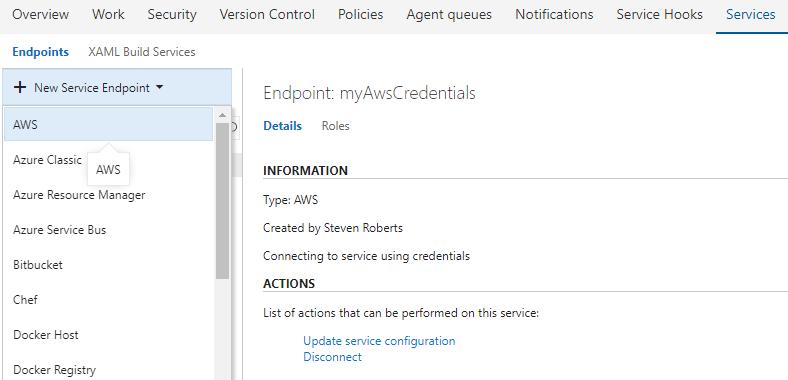Click the plus icon for new endpoint
Viewport: 788px width, 380px height.
coord(20,87)
